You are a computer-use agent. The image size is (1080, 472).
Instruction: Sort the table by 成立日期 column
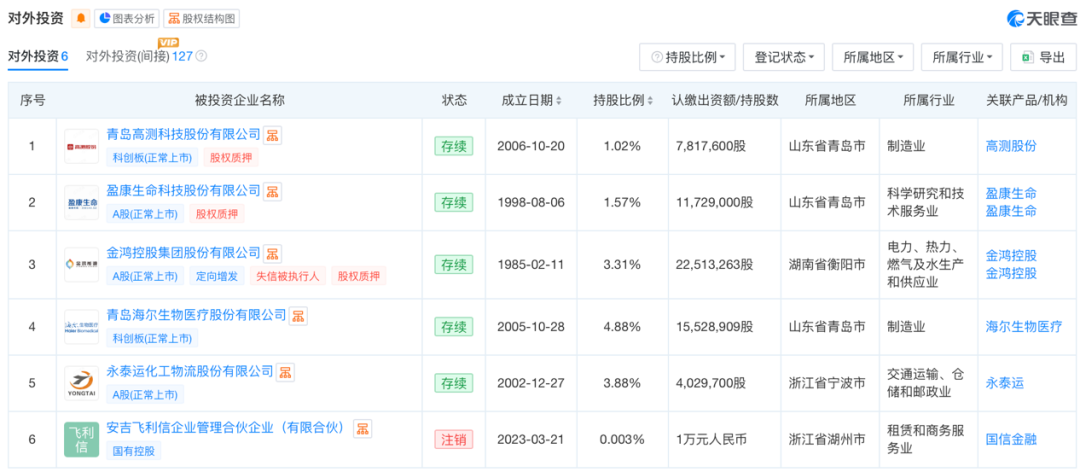(532, 101)
